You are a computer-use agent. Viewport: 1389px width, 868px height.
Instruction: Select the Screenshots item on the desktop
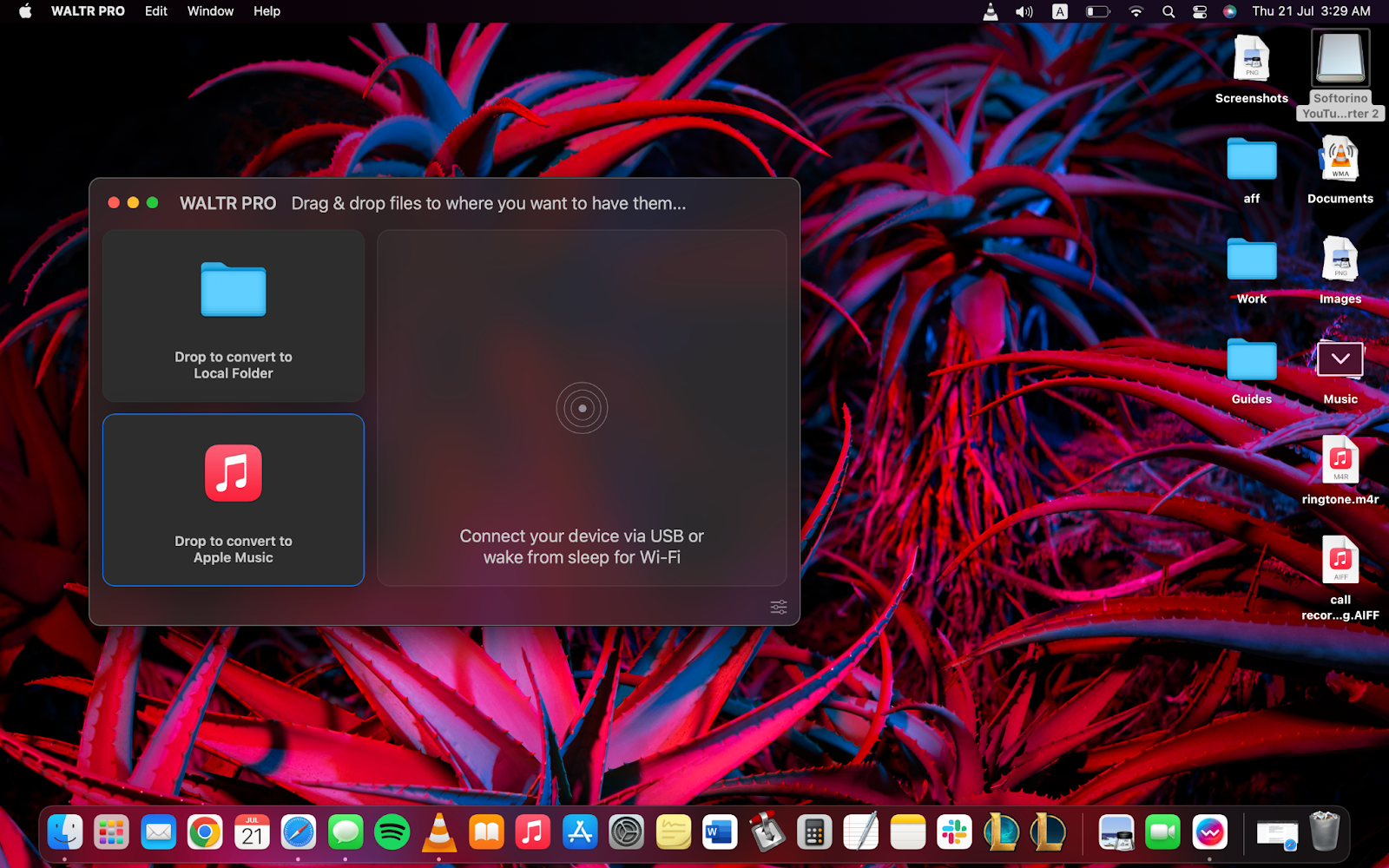1252,69
